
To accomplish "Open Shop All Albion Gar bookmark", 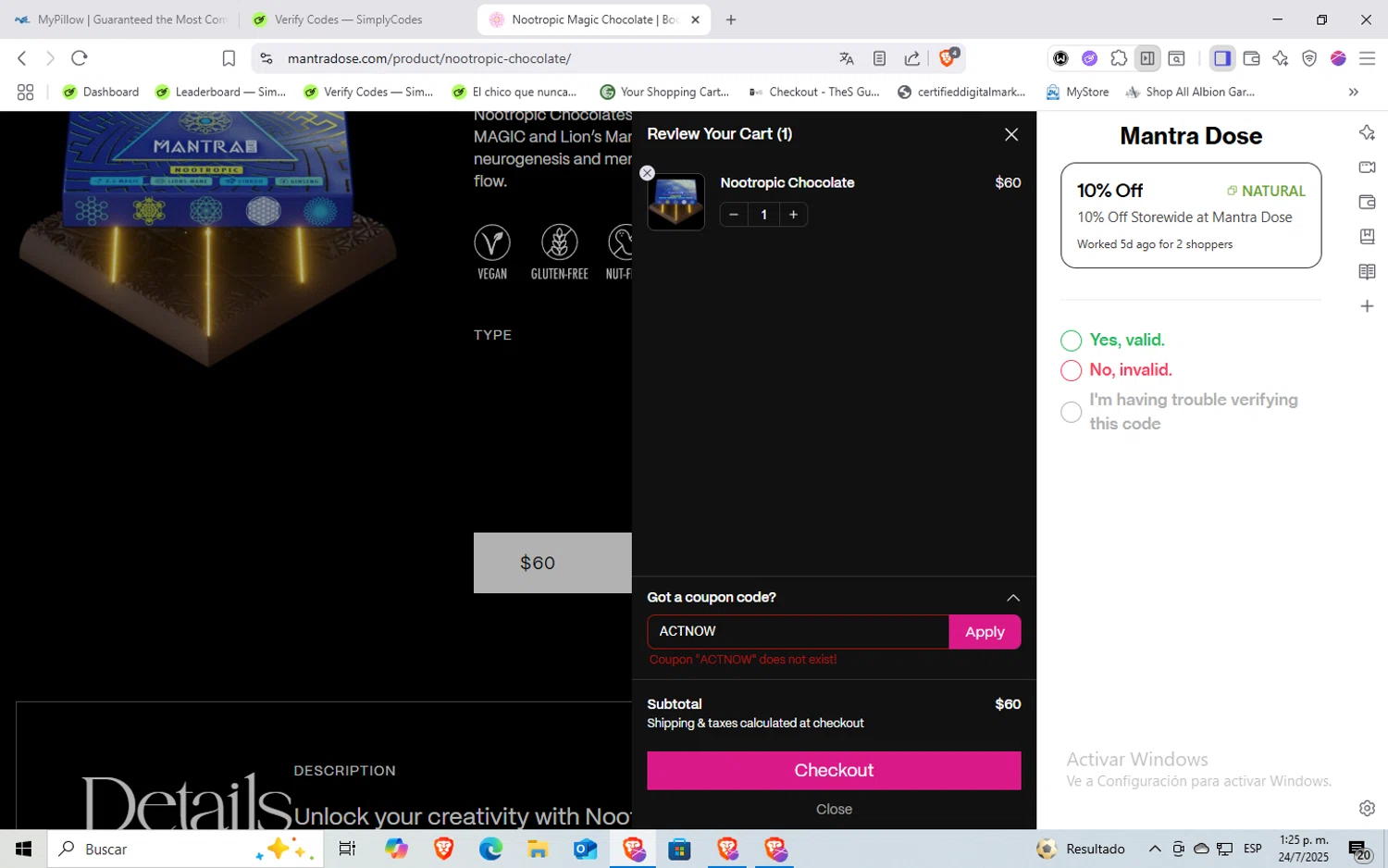I will coord(1190,92).
